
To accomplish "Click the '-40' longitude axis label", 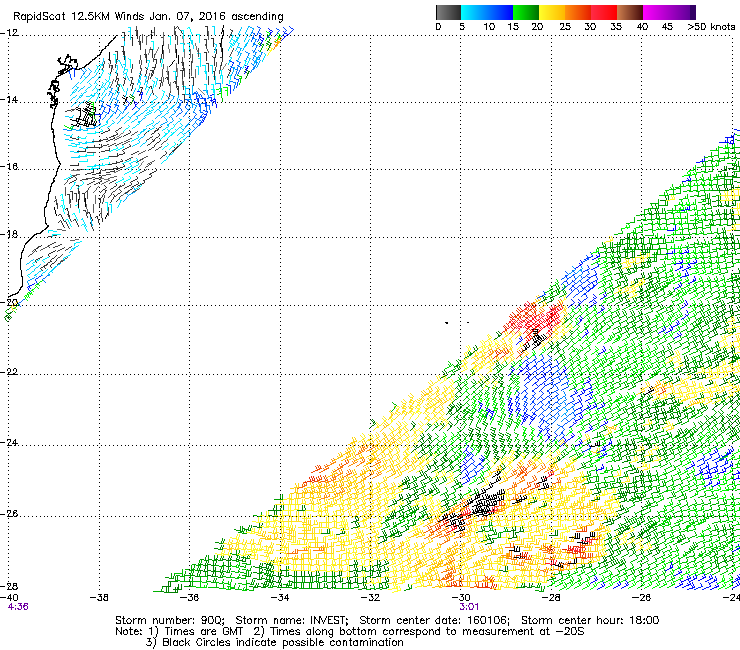I will pyautogui.click(x=9, y=598).
